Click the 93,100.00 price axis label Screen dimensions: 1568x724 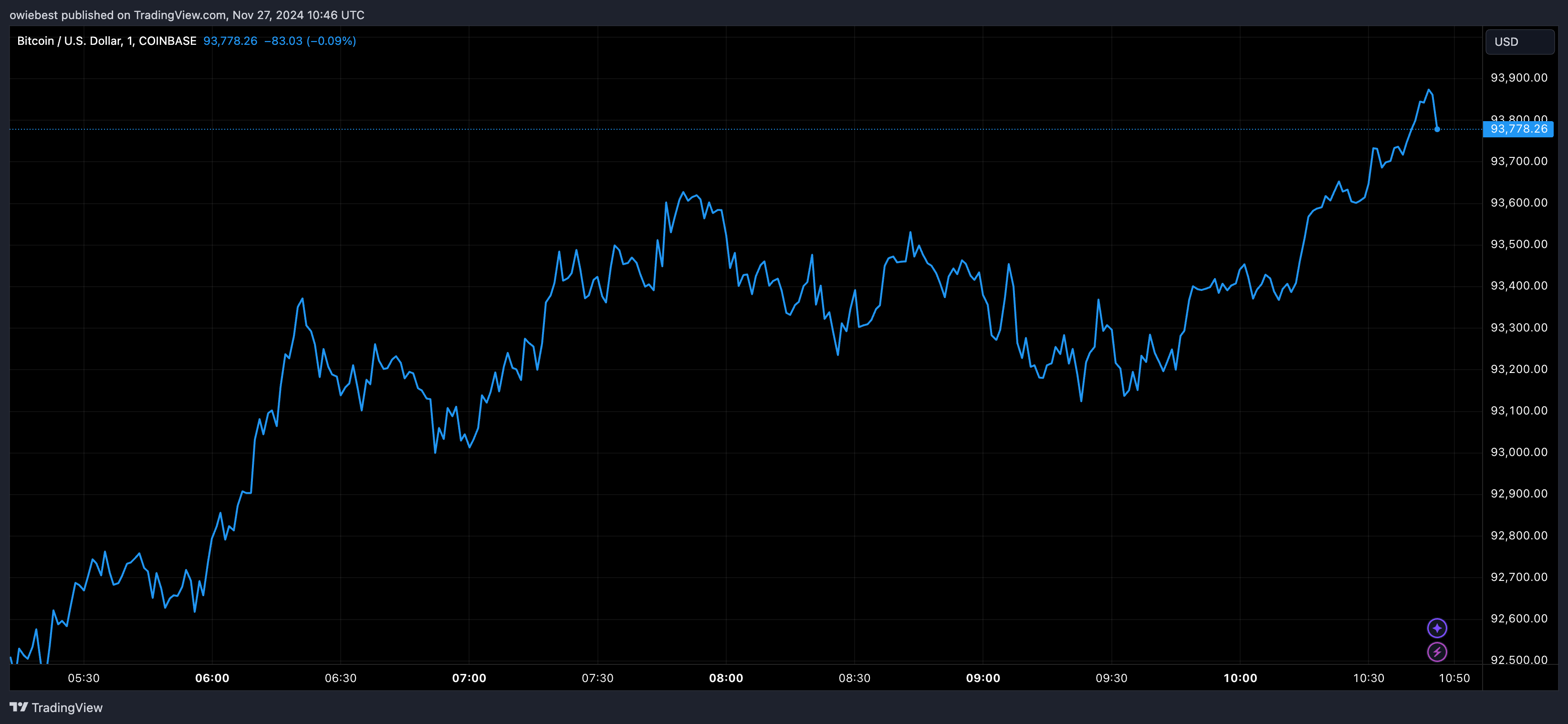point(1519,411)
